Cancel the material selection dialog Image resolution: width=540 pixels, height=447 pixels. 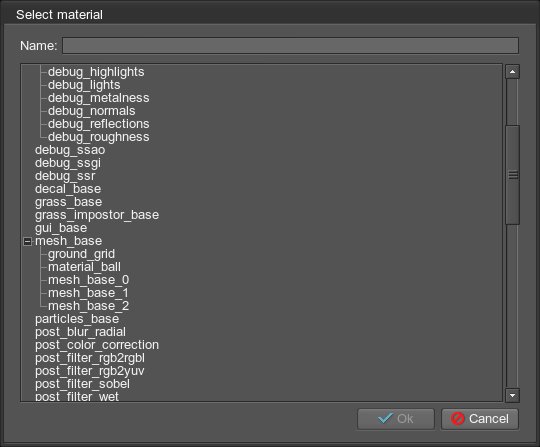pyautogui.click(x=480, y=419)
